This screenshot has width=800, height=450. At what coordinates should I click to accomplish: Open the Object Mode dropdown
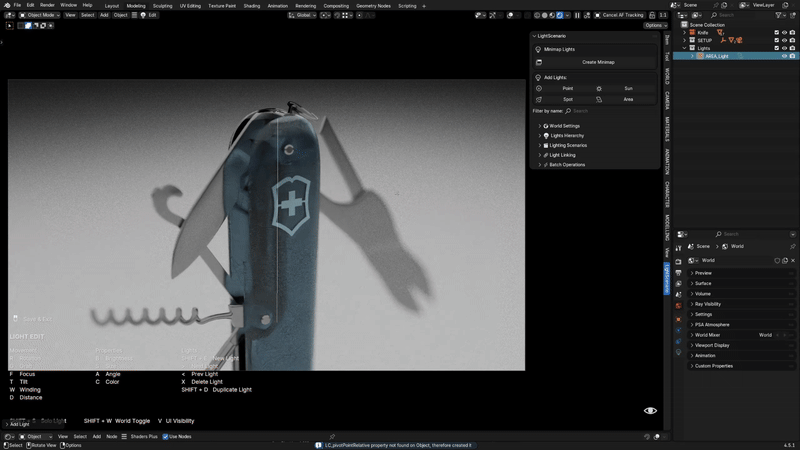39,15
